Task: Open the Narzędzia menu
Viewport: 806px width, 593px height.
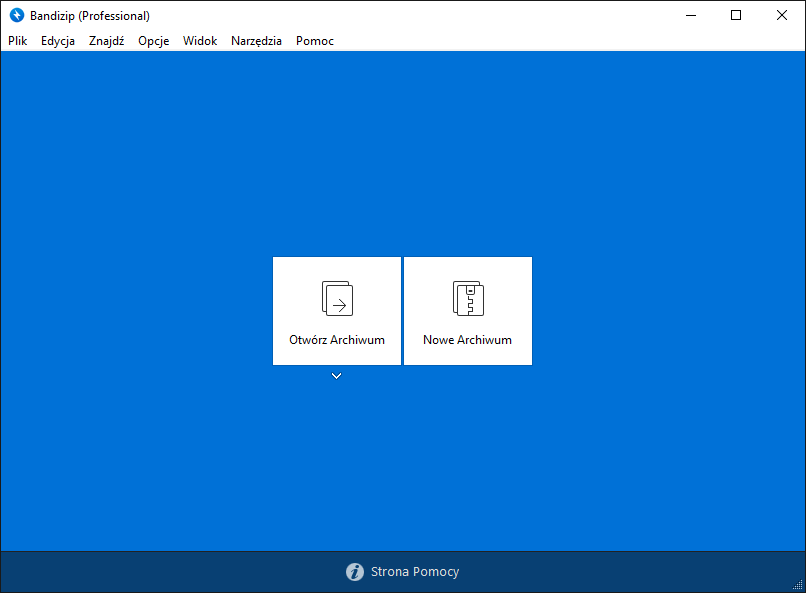Action: (x=257, y=41)
